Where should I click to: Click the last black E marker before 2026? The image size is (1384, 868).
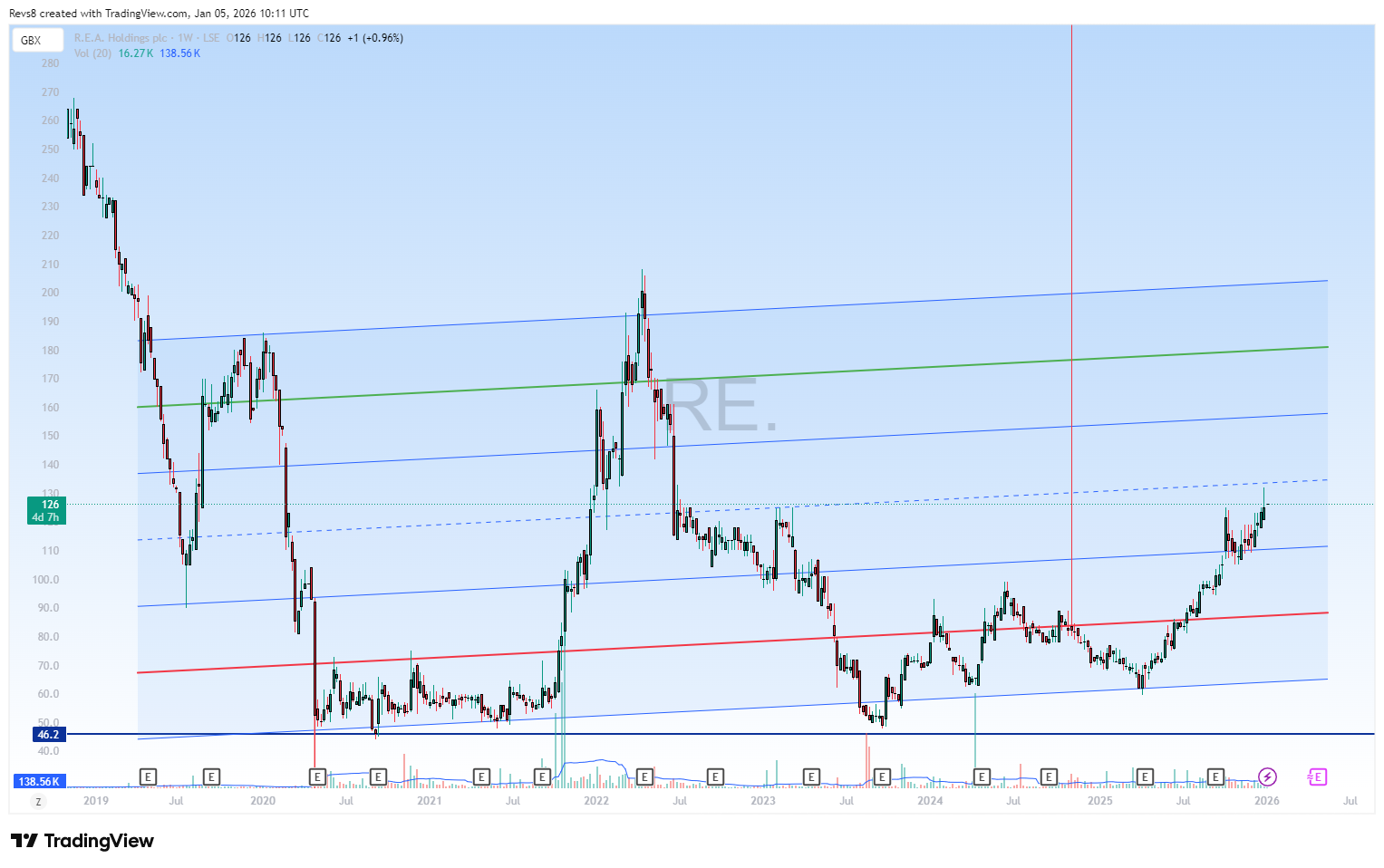click(1215, 776)
